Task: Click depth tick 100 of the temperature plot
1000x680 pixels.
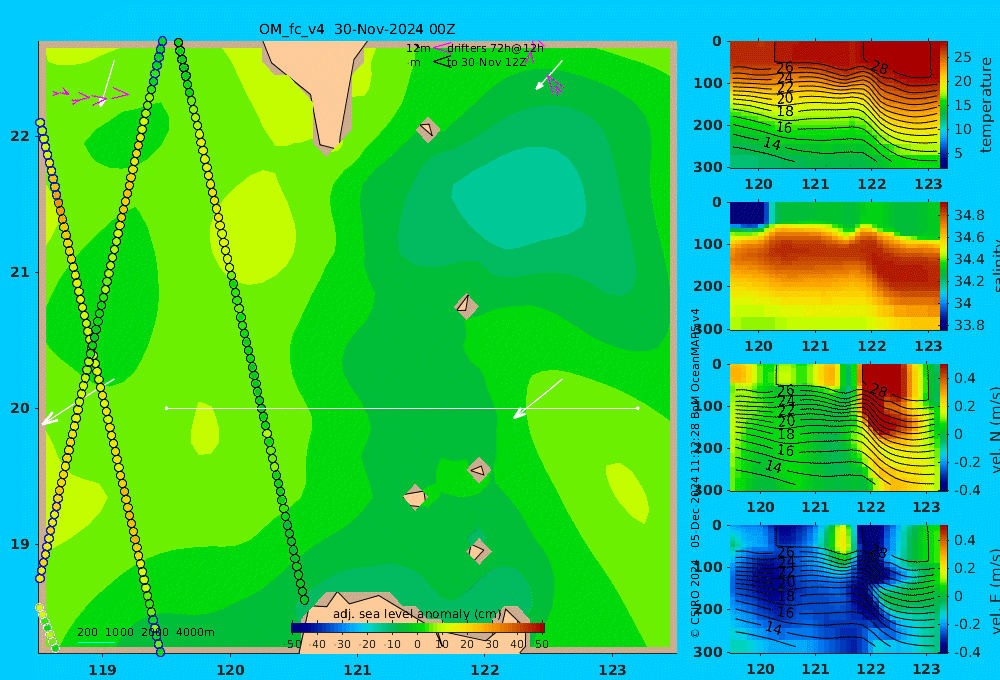Action: [x=708, y=83]
